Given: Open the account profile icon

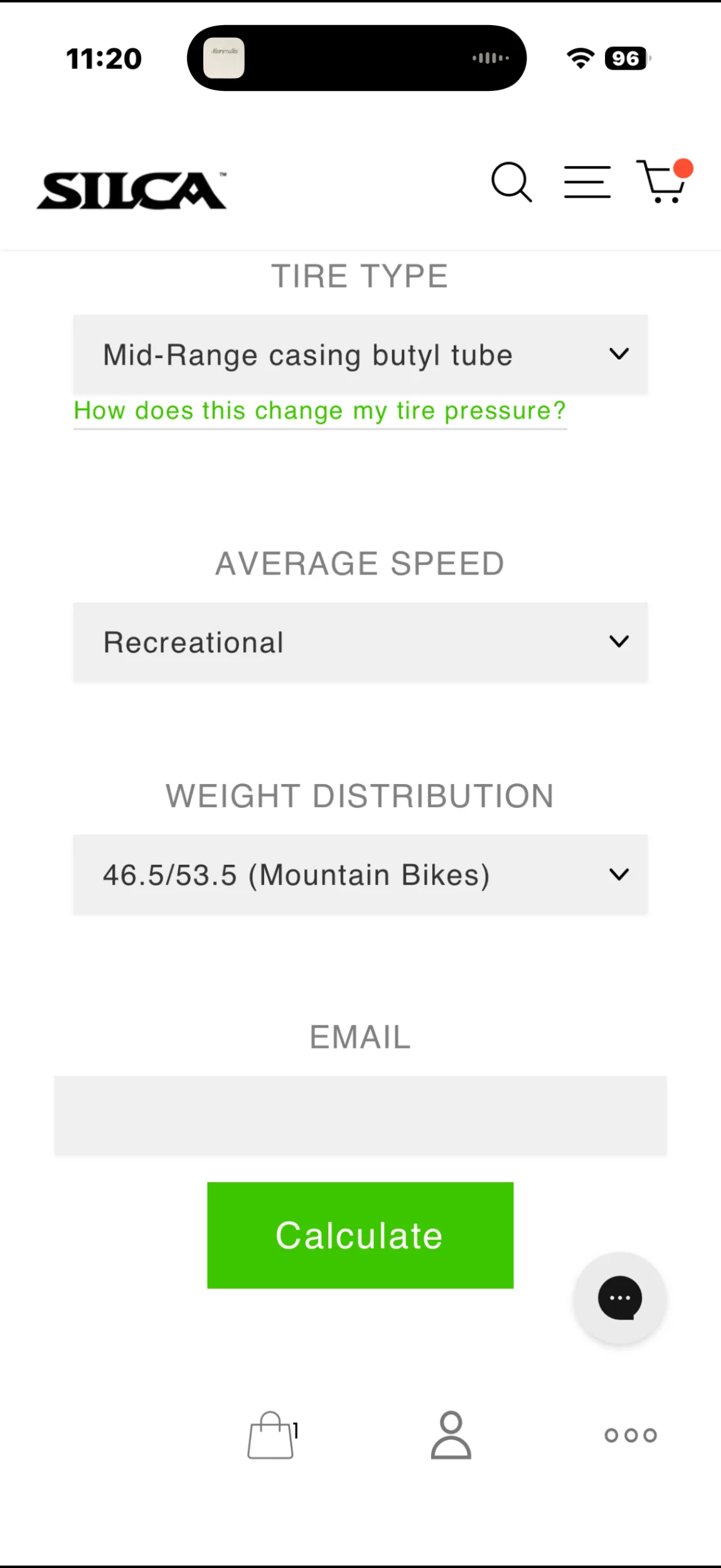Looking at the screenshot, I should (x=451, y=1435).
